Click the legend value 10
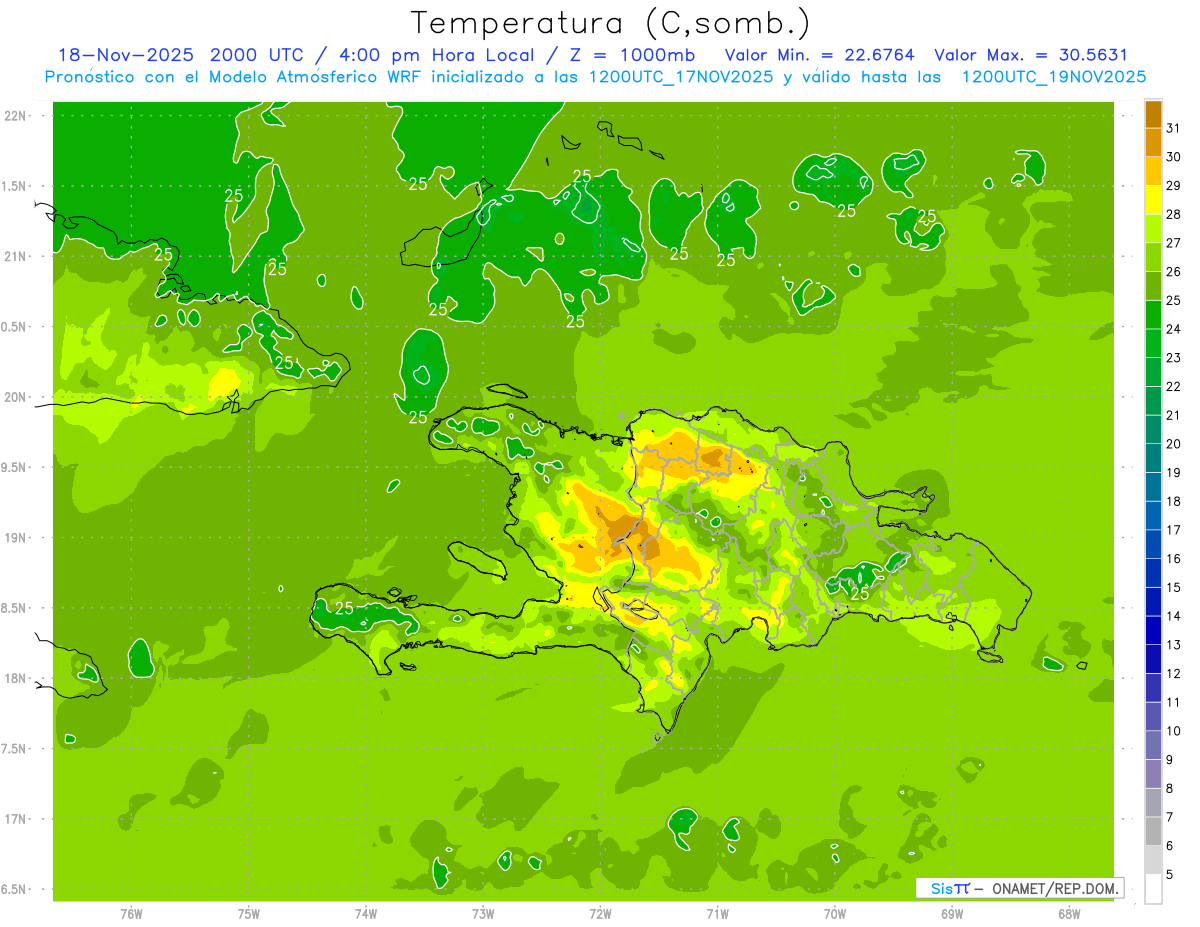This screenshot has height=927, width=1200. coord(1174,731)
